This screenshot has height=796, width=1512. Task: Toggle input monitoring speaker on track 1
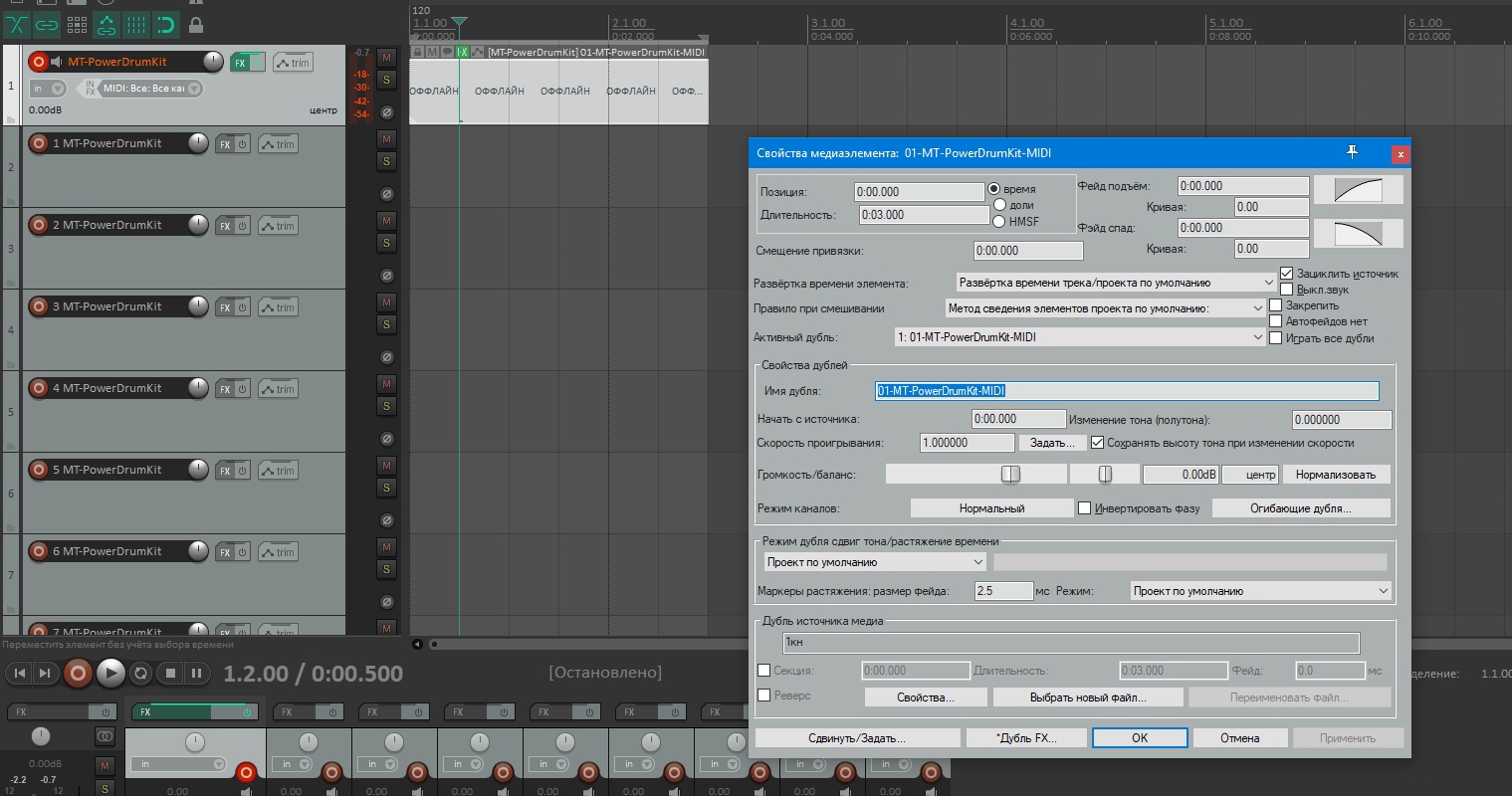pos(57,62)
